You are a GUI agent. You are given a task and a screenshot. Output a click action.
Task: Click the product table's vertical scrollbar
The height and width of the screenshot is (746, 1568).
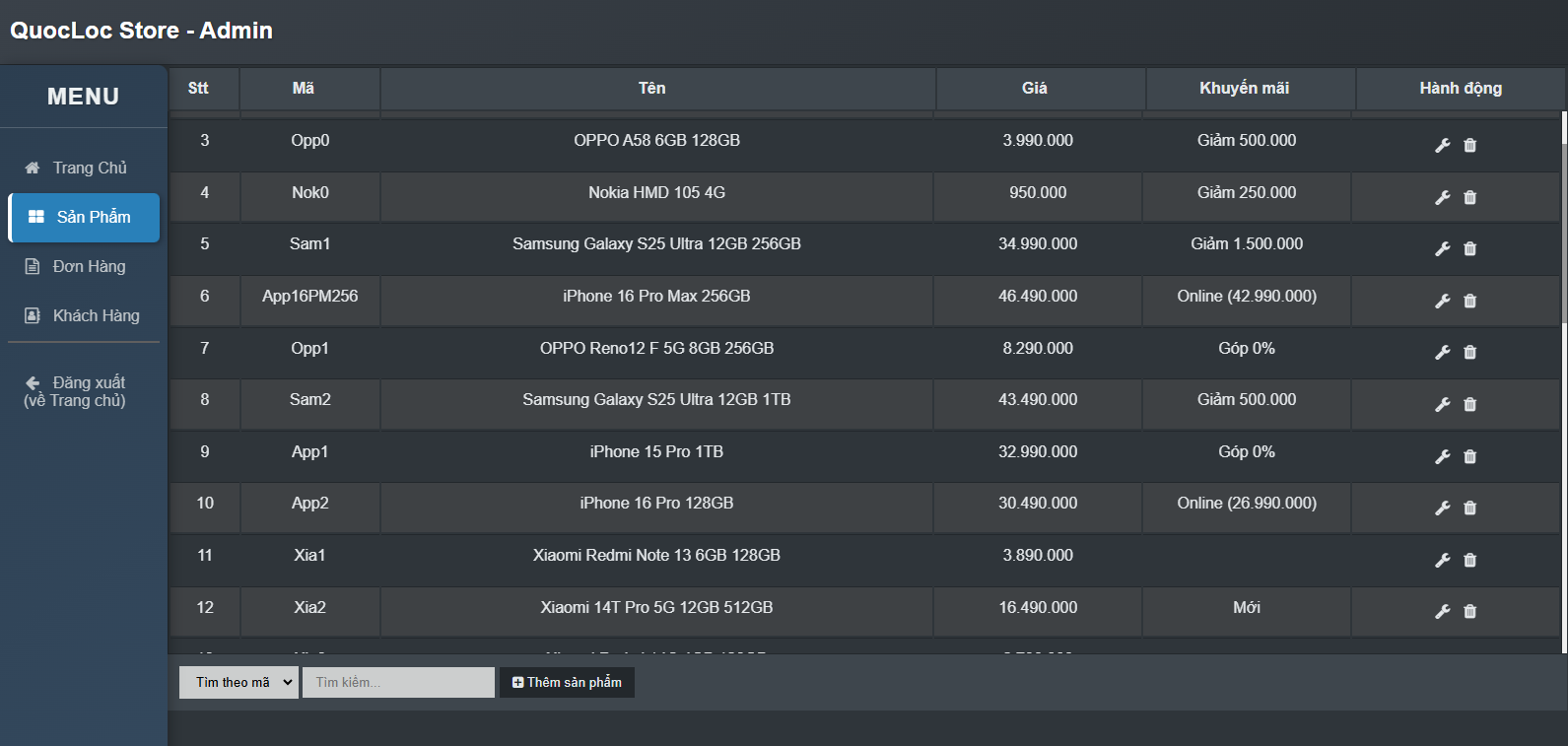(x=1564, y=382)
